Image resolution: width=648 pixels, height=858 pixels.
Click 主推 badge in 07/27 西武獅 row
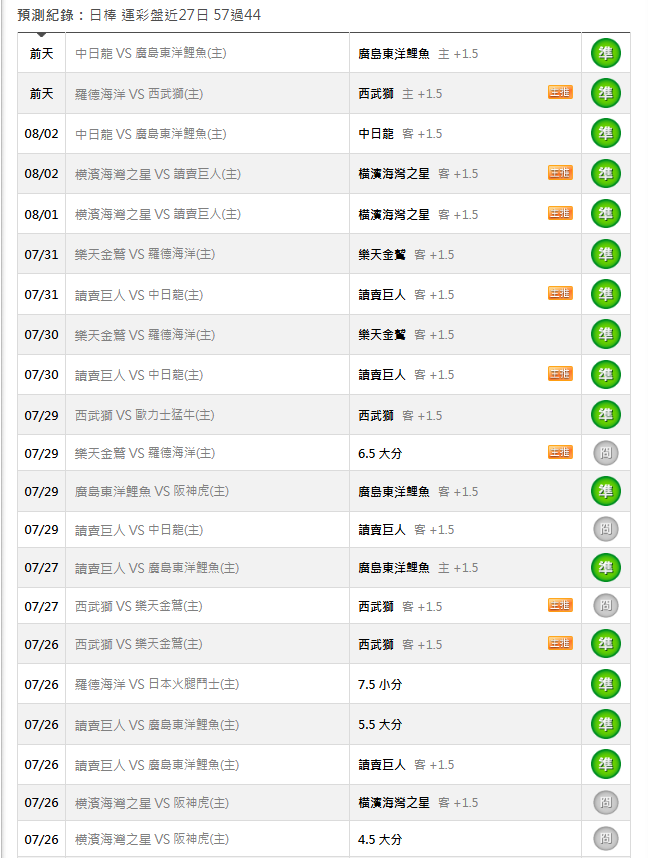click(x=560, y=605)
